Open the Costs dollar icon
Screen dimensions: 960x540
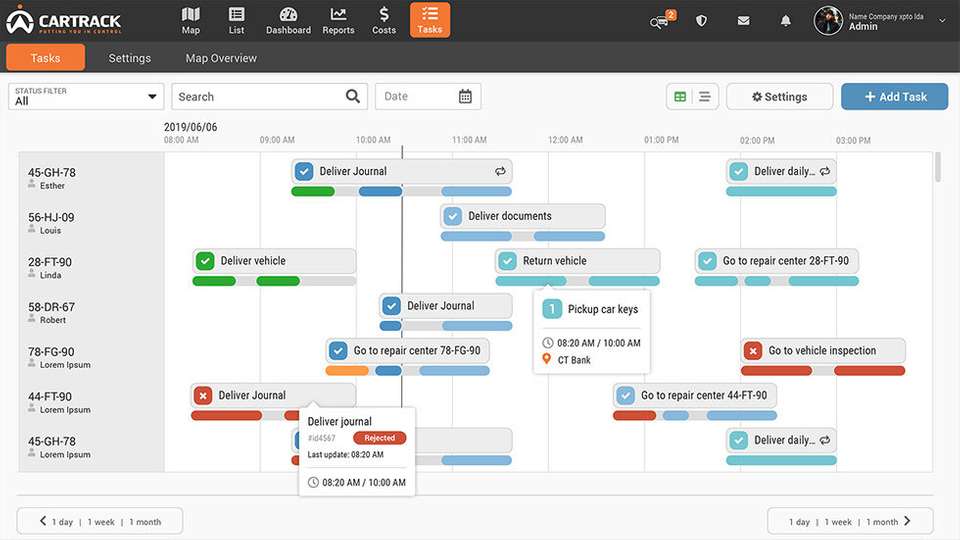click(384, 20)
